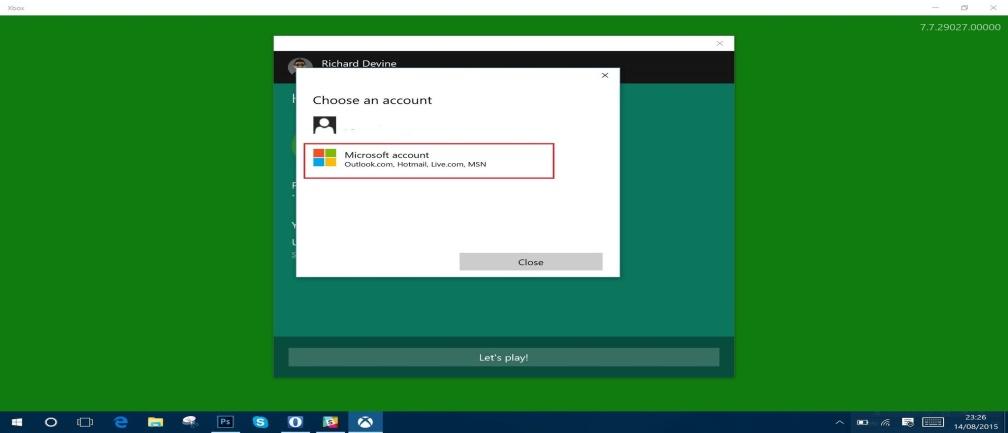Click the Choose an account heading
This screenshot has height=433, width=1008.
tap(372, 100)
